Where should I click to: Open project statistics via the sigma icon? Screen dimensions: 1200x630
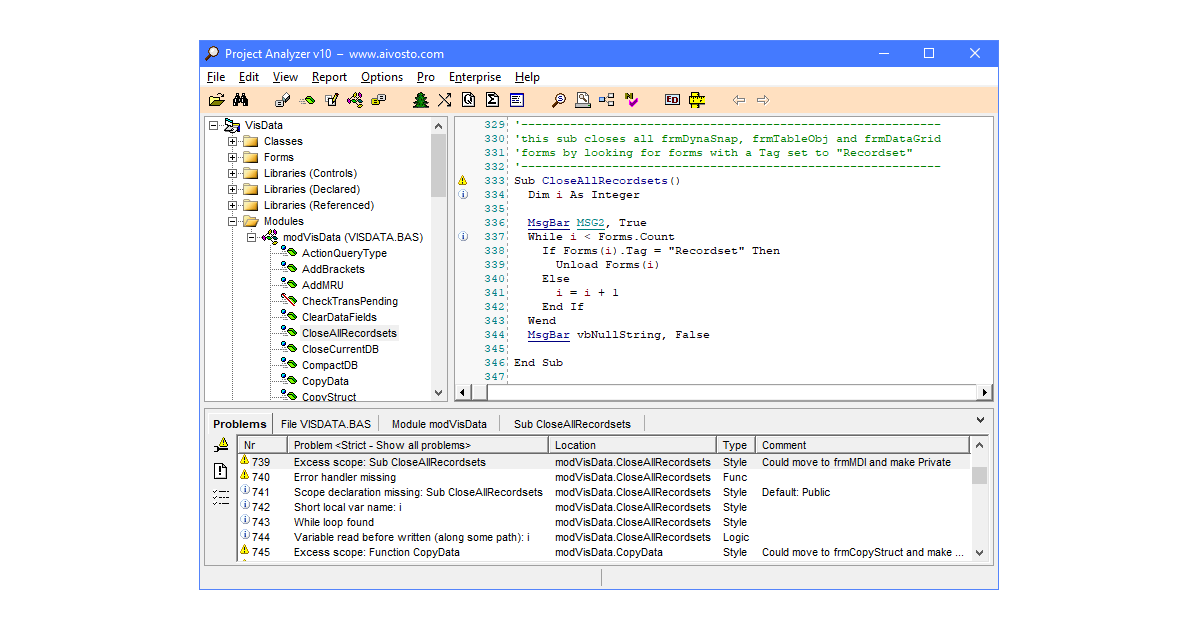click(x=491, y=99)
